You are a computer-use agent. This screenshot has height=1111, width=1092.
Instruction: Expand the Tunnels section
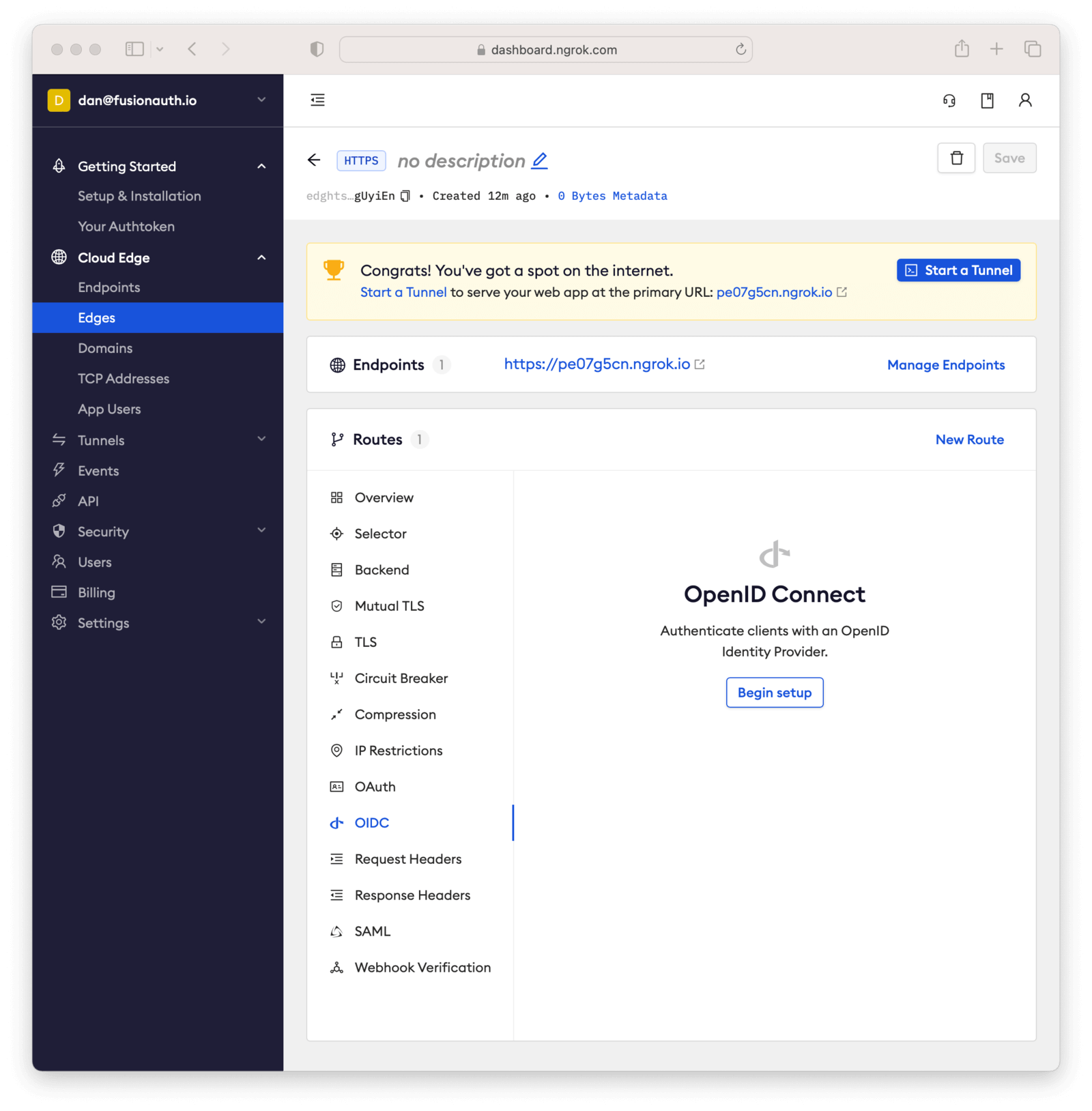(261, 439)
